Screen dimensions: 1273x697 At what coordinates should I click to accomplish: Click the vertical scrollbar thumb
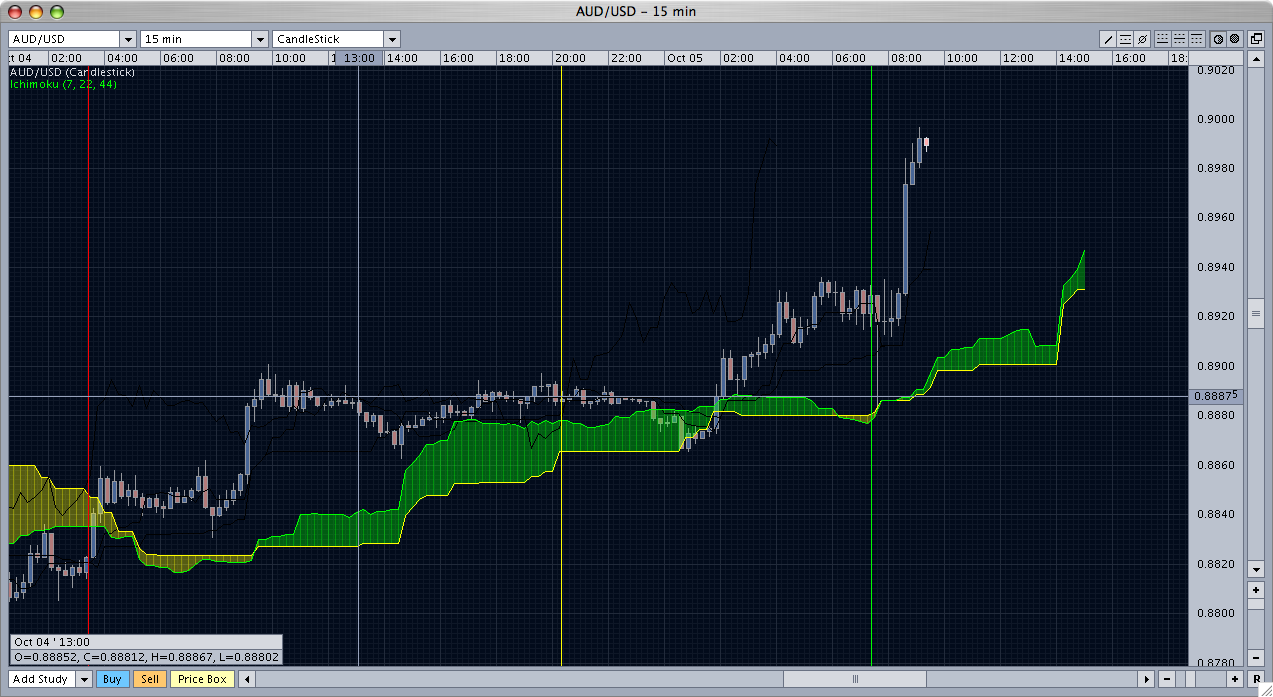[1256, 313]
